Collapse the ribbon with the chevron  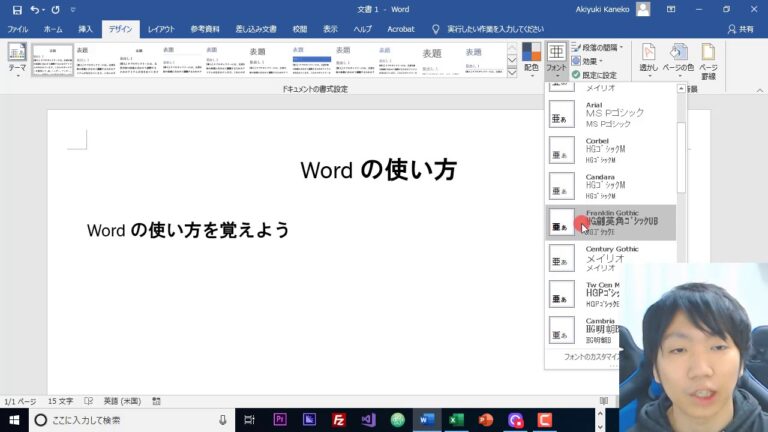point(760,90)
